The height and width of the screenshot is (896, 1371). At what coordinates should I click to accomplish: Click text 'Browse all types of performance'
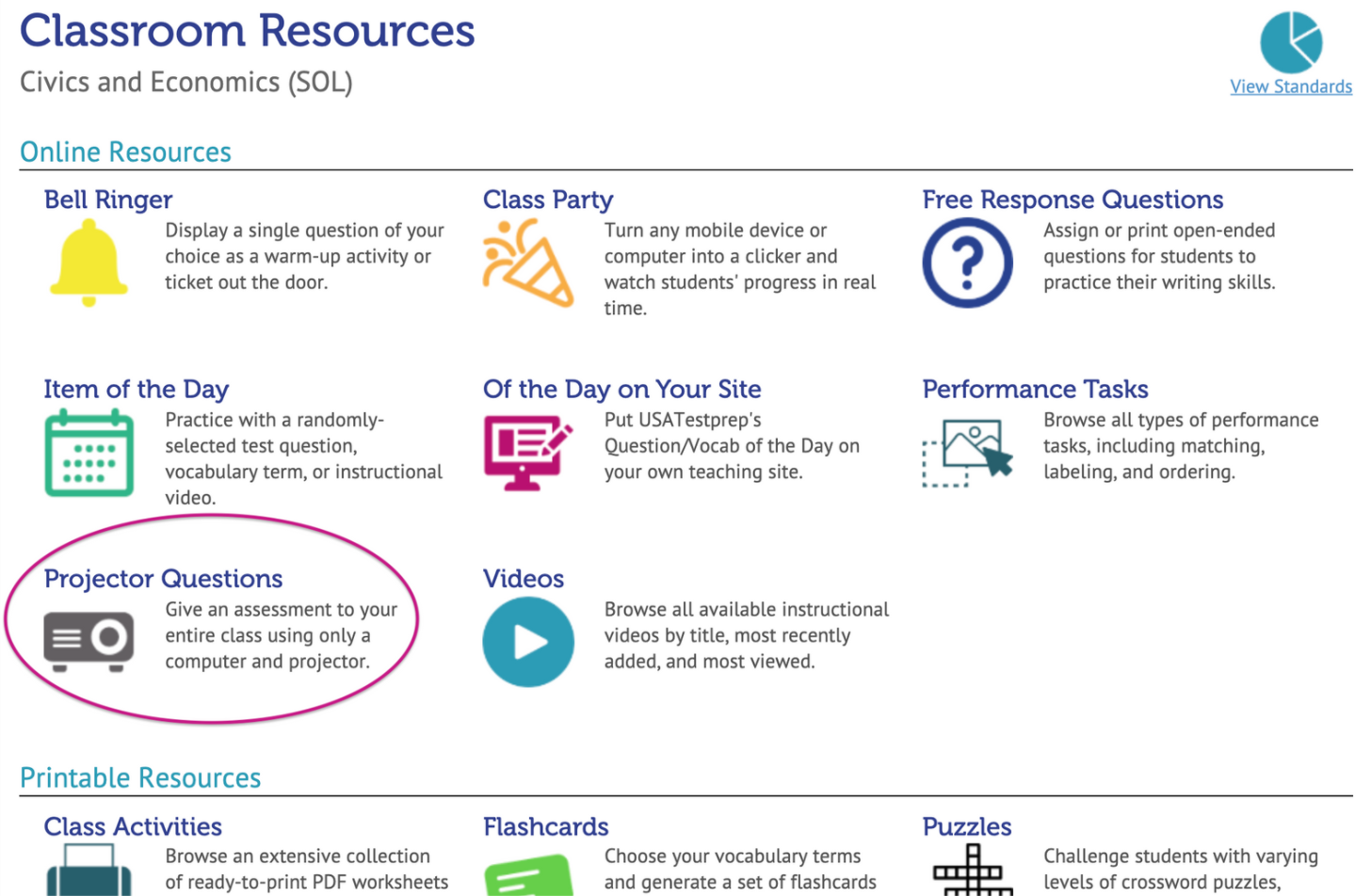pos(1181,420)
